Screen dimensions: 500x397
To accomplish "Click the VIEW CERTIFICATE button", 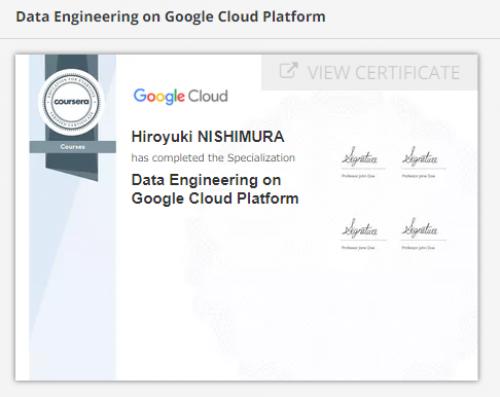I will pyautogui.click(x=369, y=72).
